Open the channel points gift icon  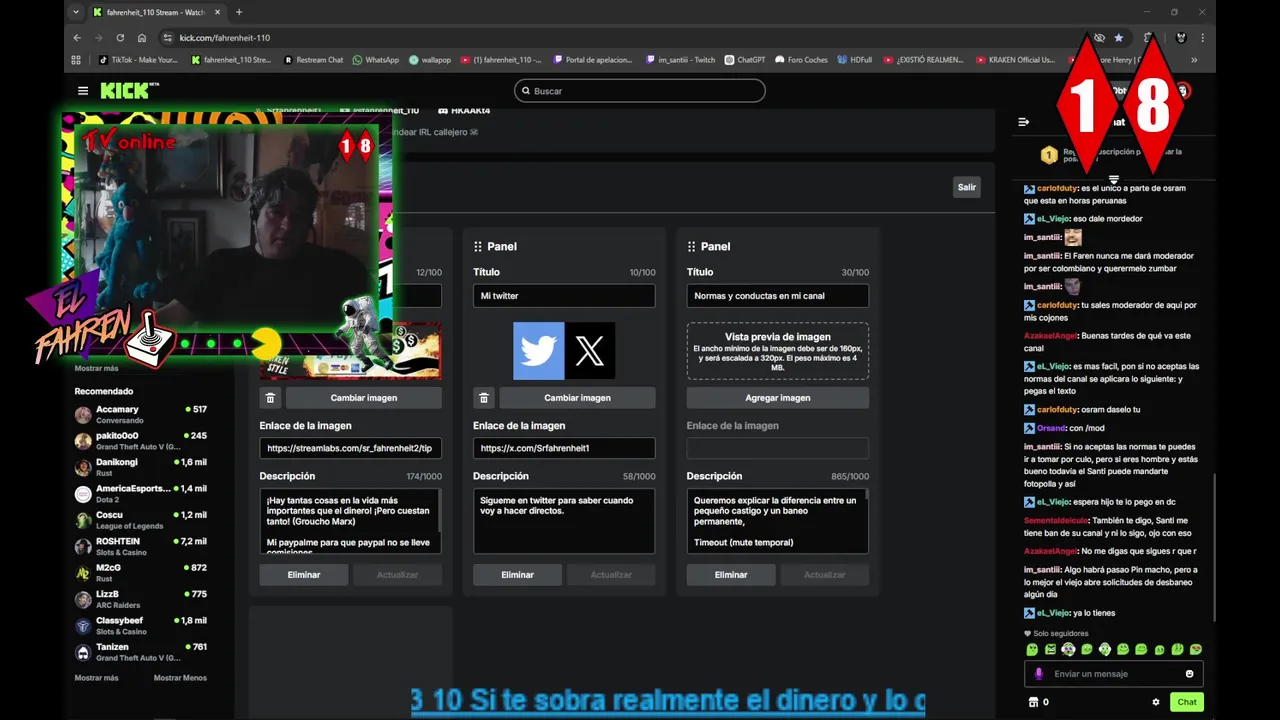pos(1033,702)
